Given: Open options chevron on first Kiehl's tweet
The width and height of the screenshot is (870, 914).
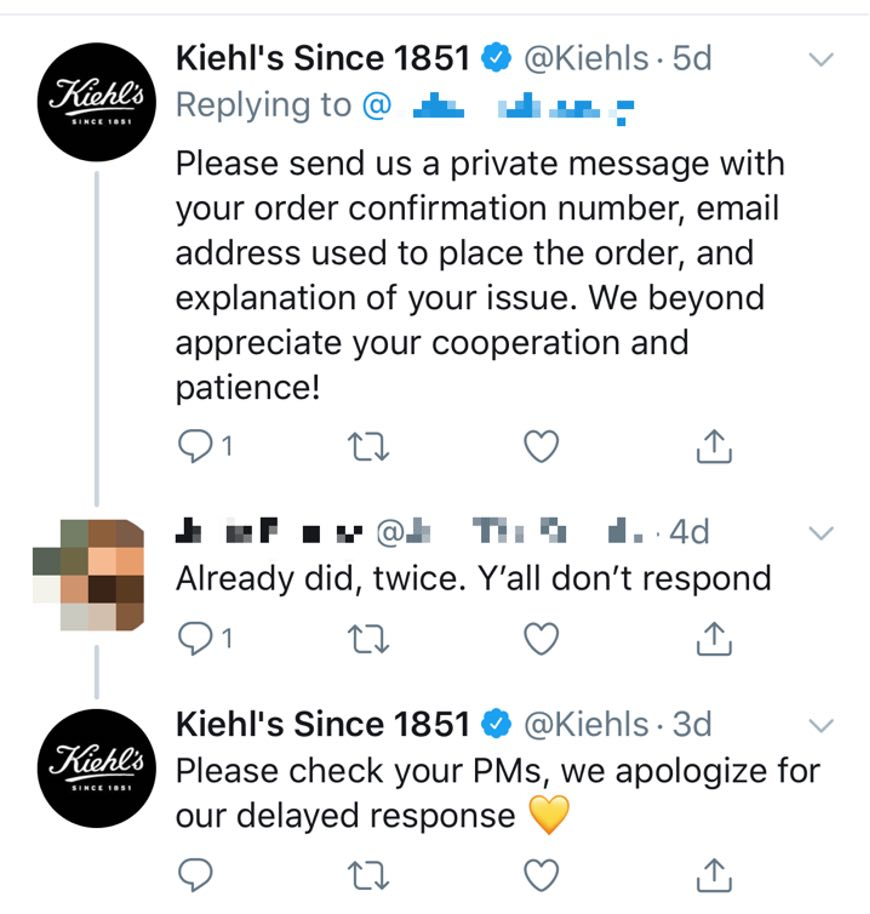Looking at the screenshot, I should tap(820, 60).
